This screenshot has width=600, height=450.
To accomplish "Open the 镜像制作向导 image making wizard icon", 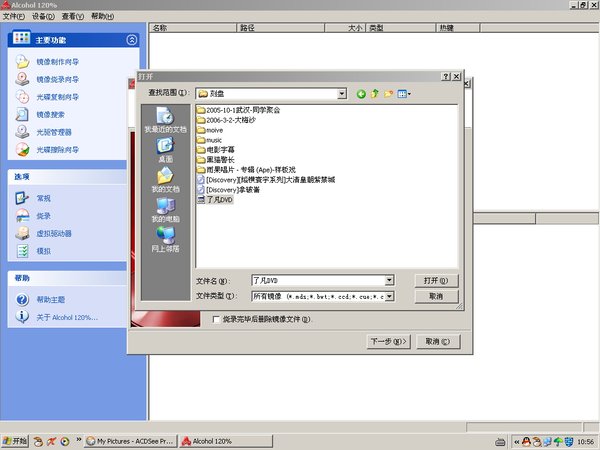I will 22,62.
